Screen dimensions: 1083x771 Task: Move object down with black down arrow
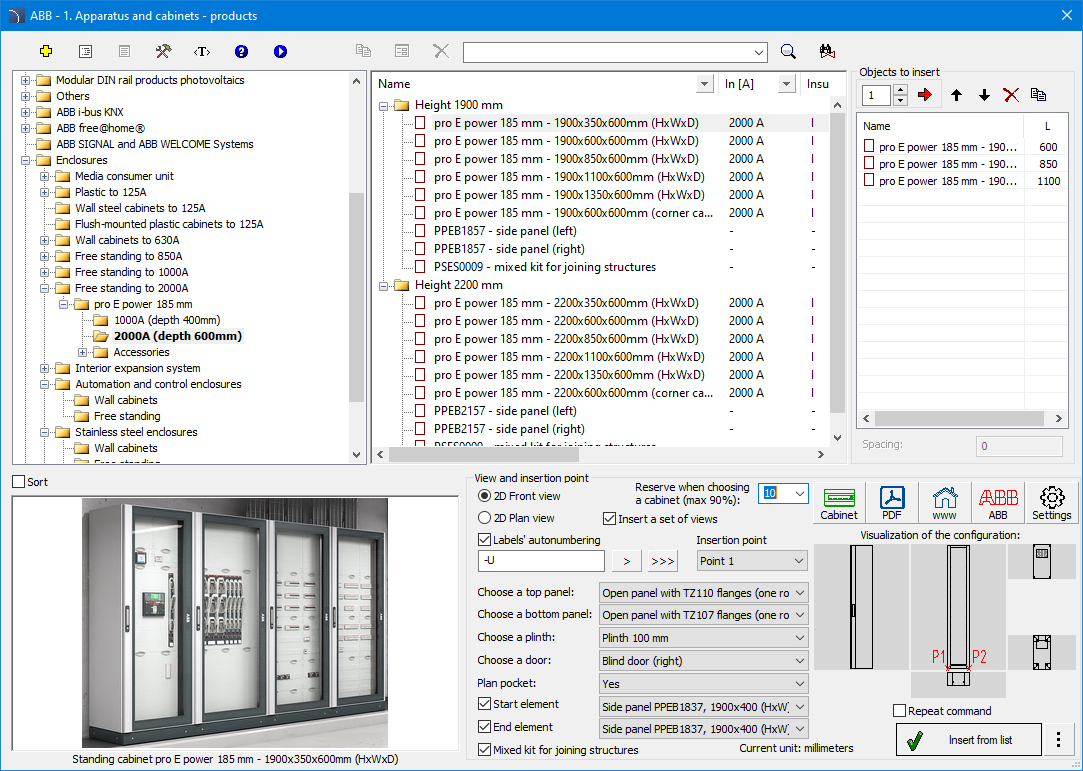(984, 95)
